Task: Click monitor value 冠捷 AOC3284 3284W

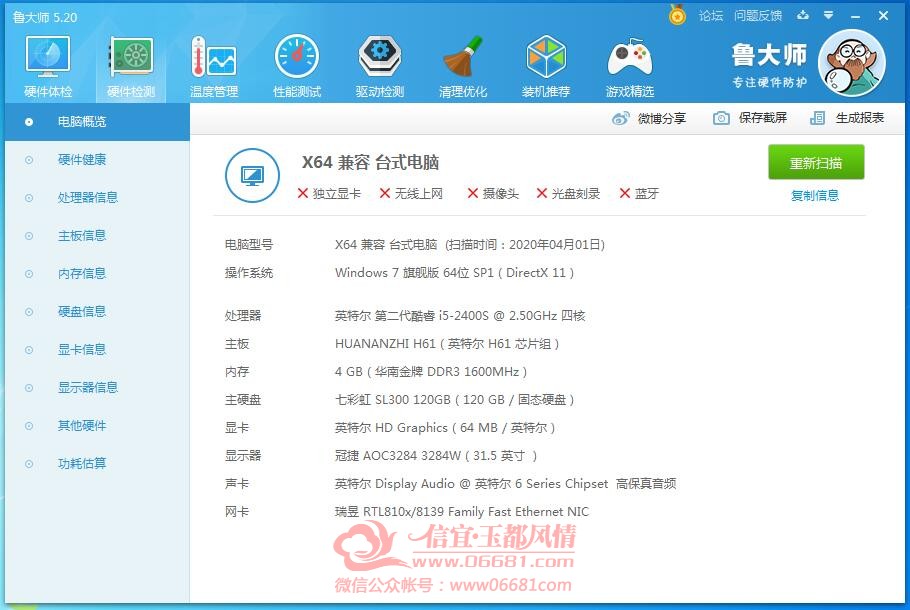Action: [x=435, y=456]
